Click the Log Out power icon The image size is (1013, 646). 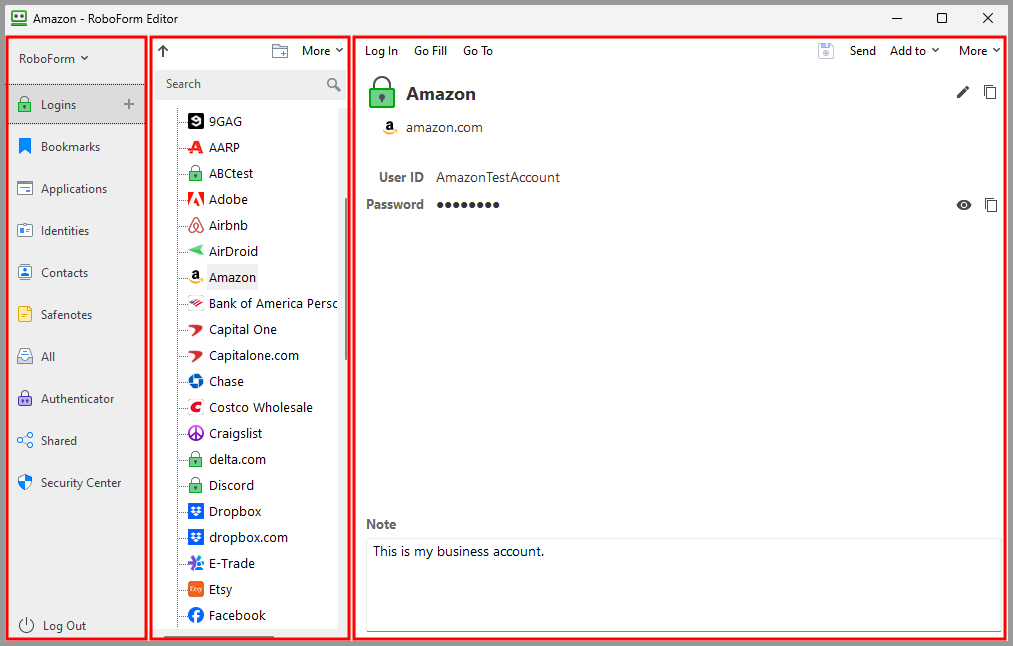[x=26, y=625]
